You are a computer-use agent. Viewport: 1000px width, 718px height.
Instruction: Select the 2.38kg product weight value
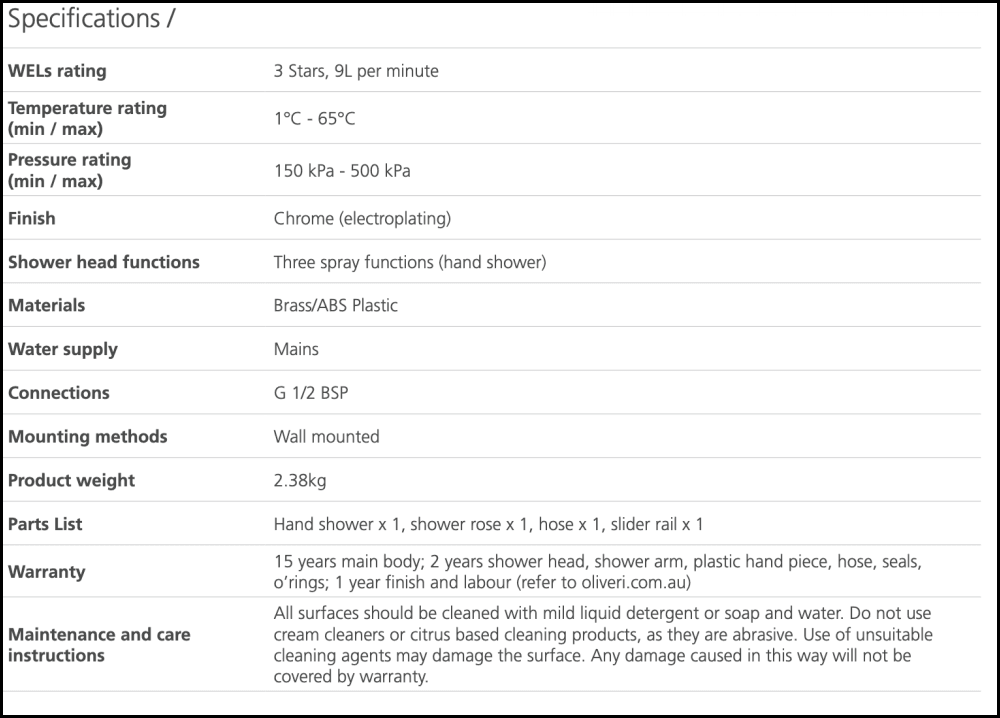click(300, 481)
